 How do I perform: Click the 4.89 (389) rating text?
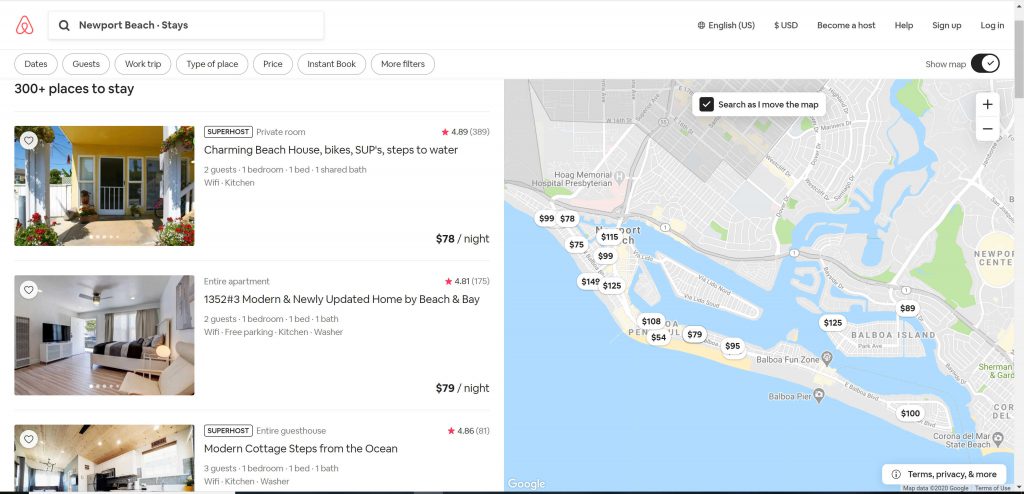465,132
